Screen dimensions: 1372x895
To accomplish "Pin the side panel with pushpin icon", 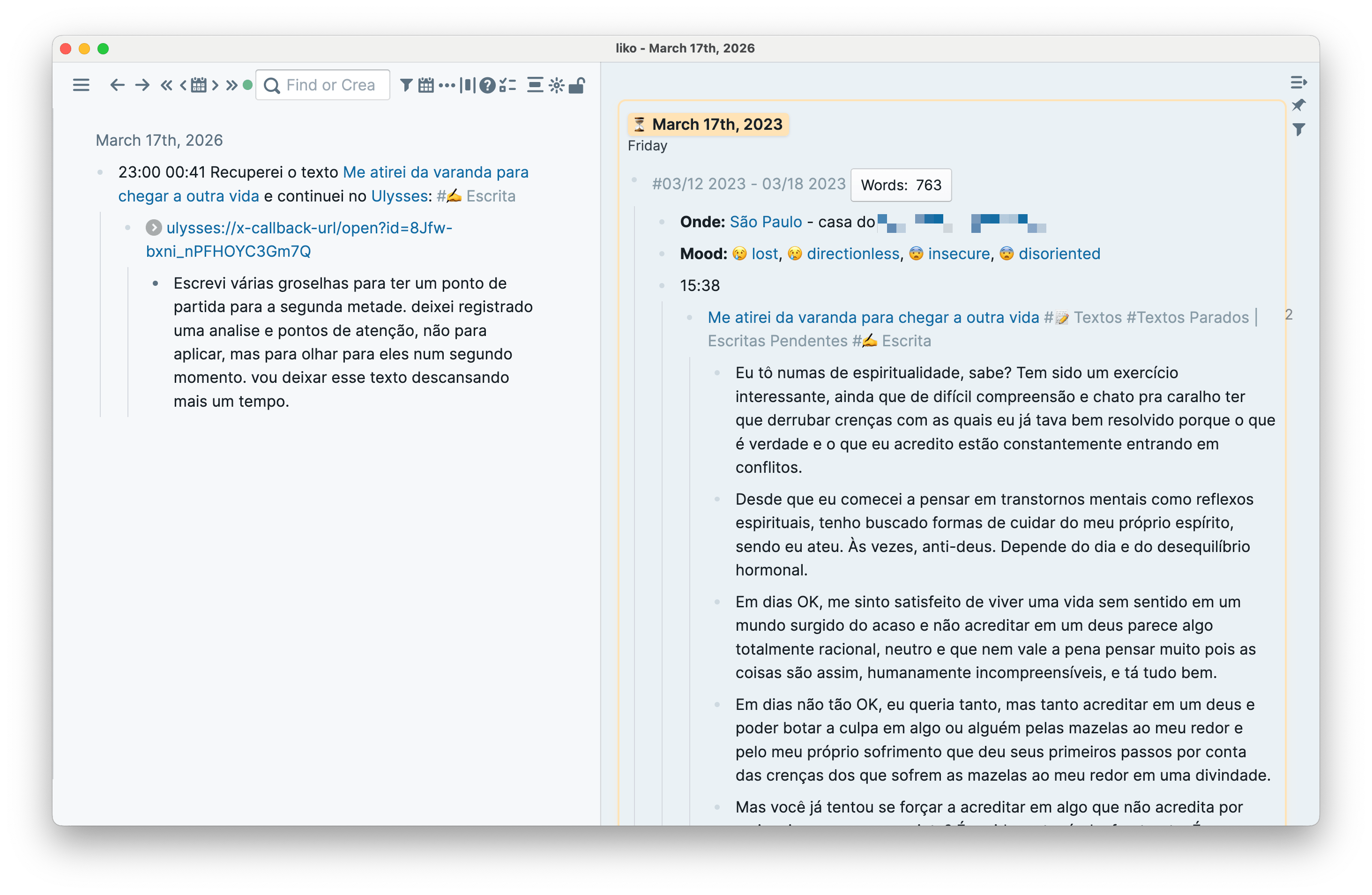I will click(1299, 105).
